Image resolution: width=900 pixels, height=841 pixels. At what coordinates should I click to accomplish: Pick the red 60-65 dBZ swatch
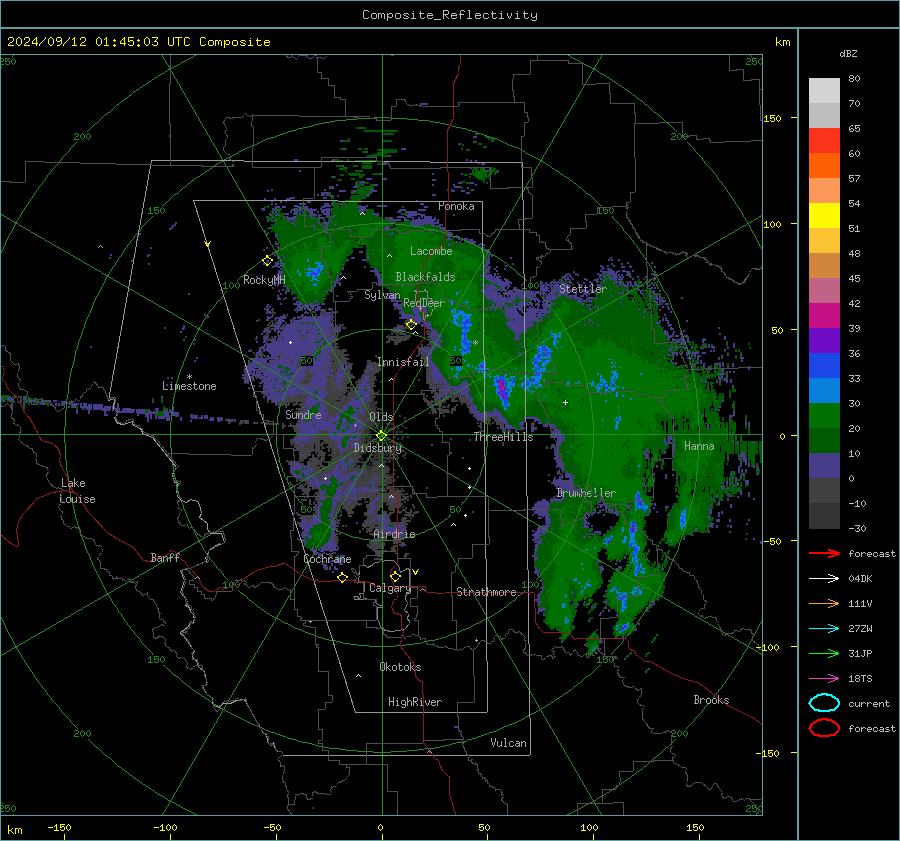[x=824, y=141]
